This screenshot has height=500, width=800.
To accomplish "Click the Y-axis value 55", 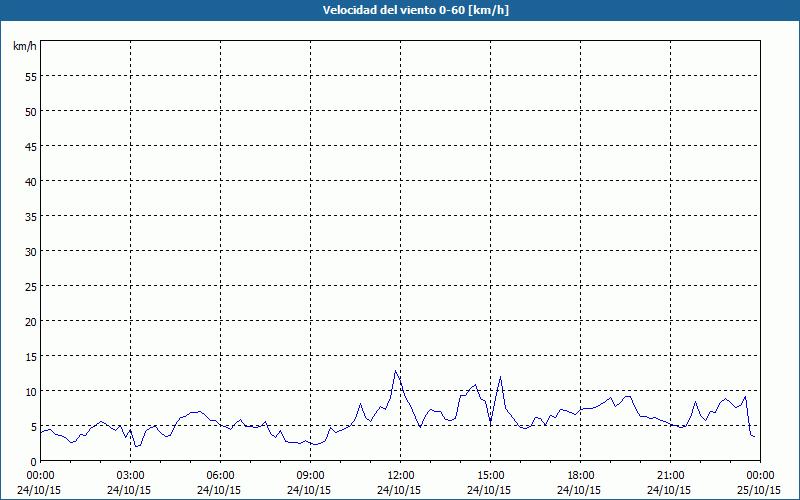I will 31,77.
